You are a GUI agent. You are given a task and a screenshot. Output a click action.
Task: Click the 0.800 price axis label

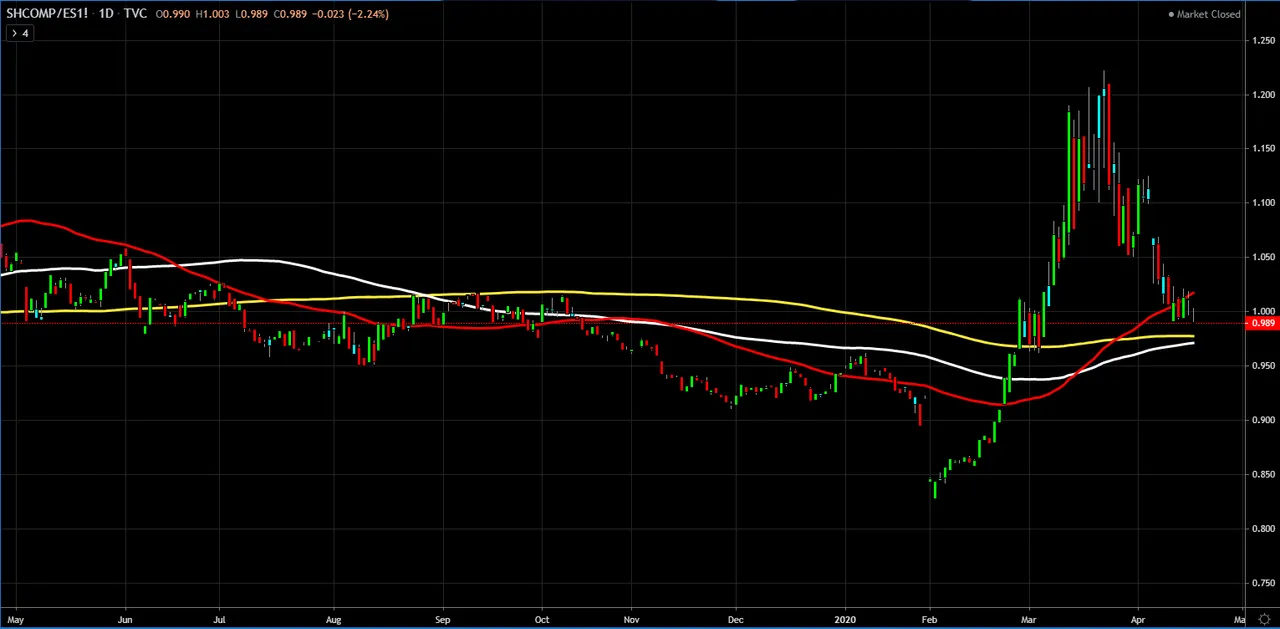pyautogui.click(x=1263, y=529)
